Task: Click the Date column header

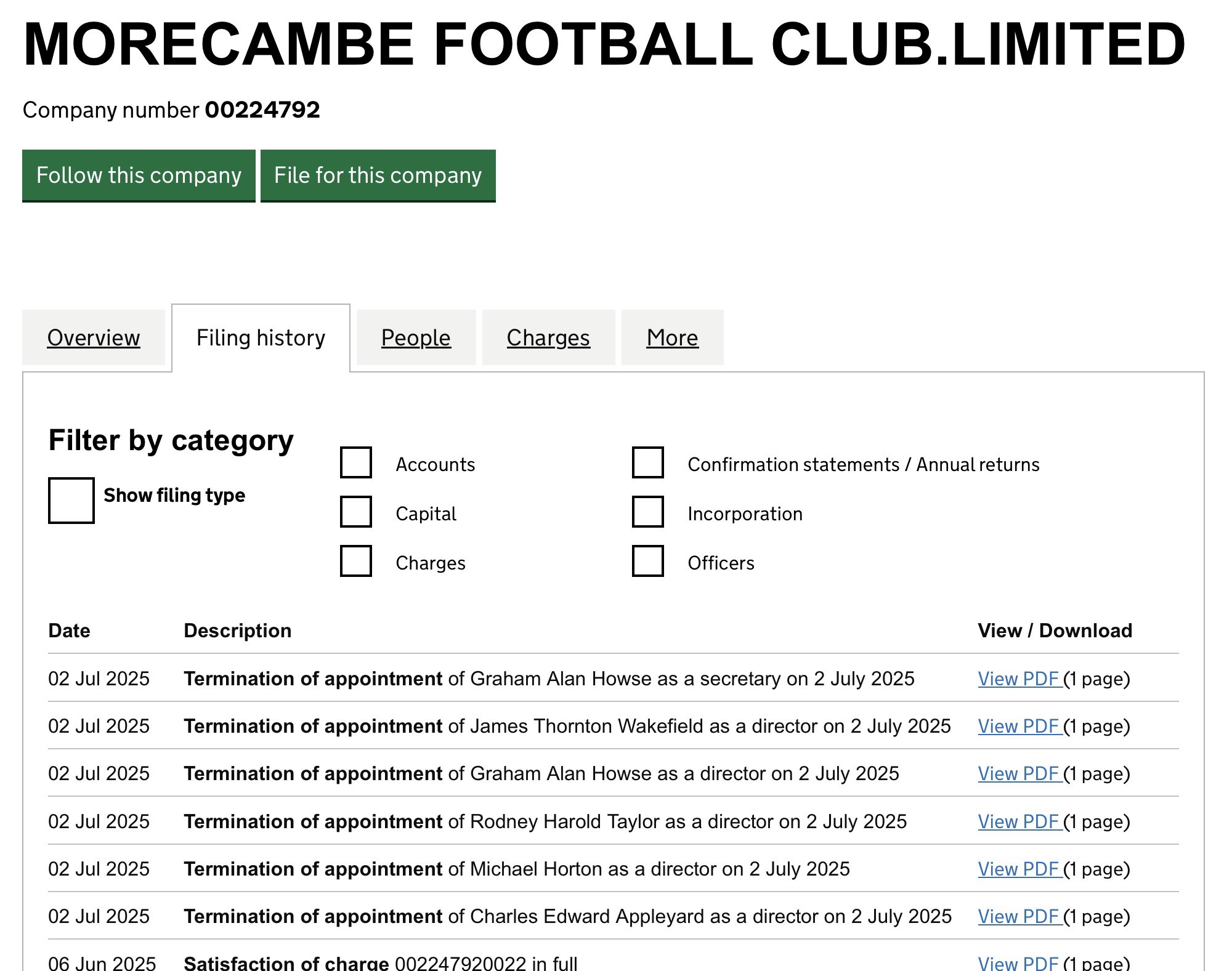Action: pyautogui.click(x=70, y=631)
